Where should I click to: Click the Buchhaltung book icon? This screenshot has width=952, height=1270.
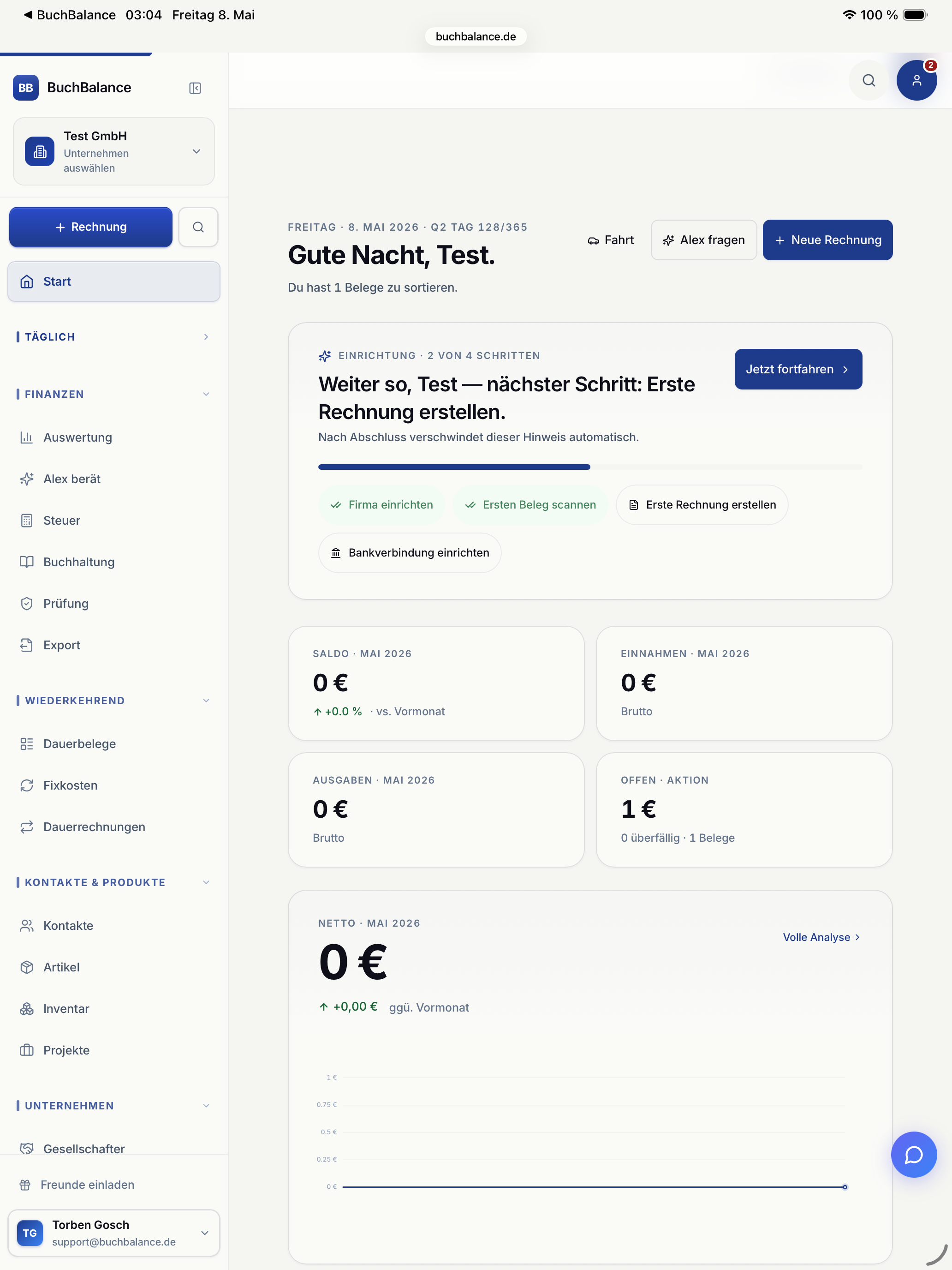(26, 562)
